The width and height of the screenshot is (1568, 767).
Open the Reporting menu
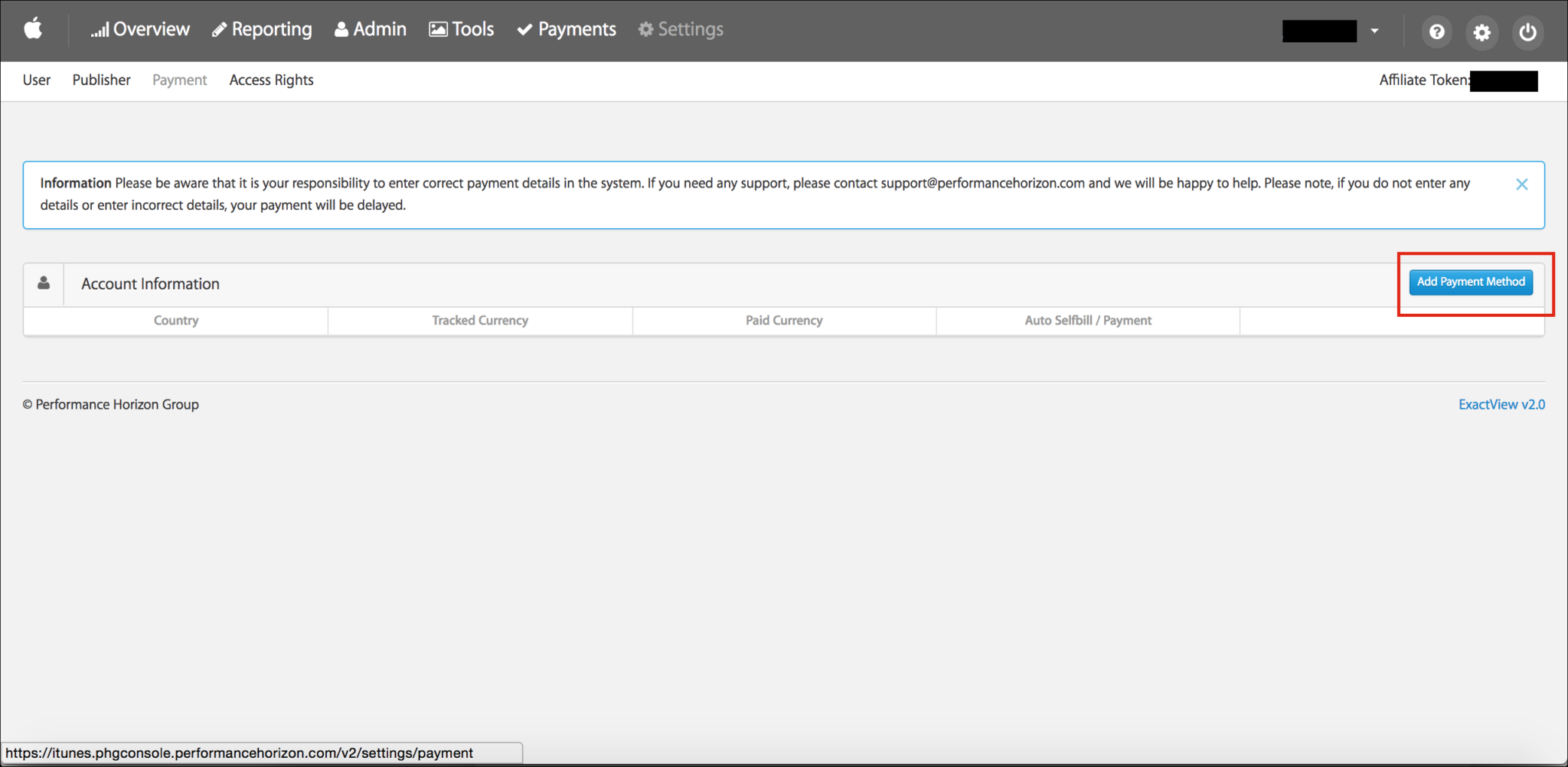click(262, 29)
